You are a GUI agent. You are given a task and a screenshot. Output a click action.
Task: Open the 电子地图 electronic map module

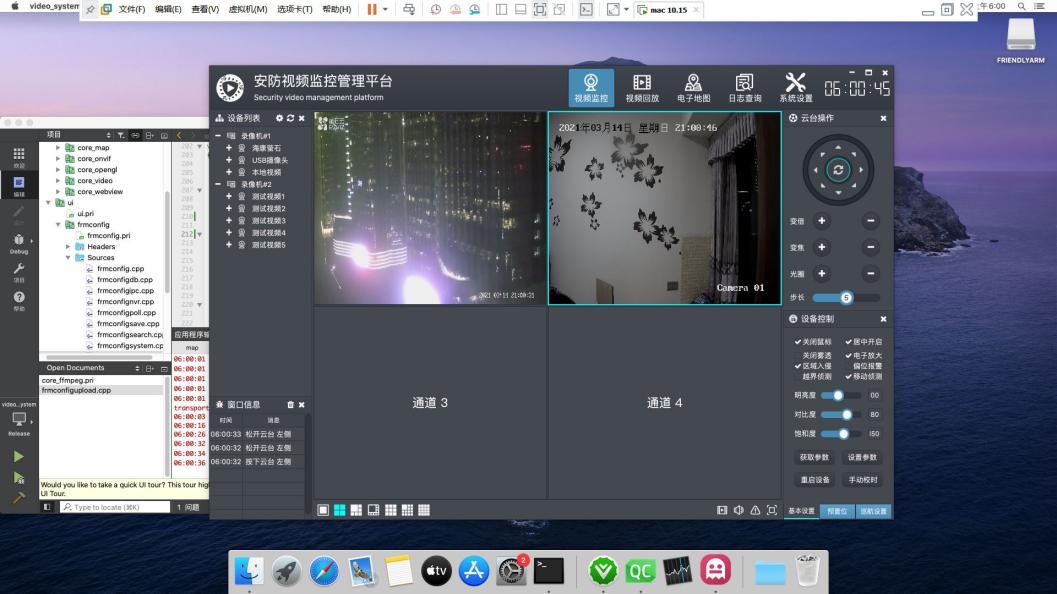(x=693, y=88)
